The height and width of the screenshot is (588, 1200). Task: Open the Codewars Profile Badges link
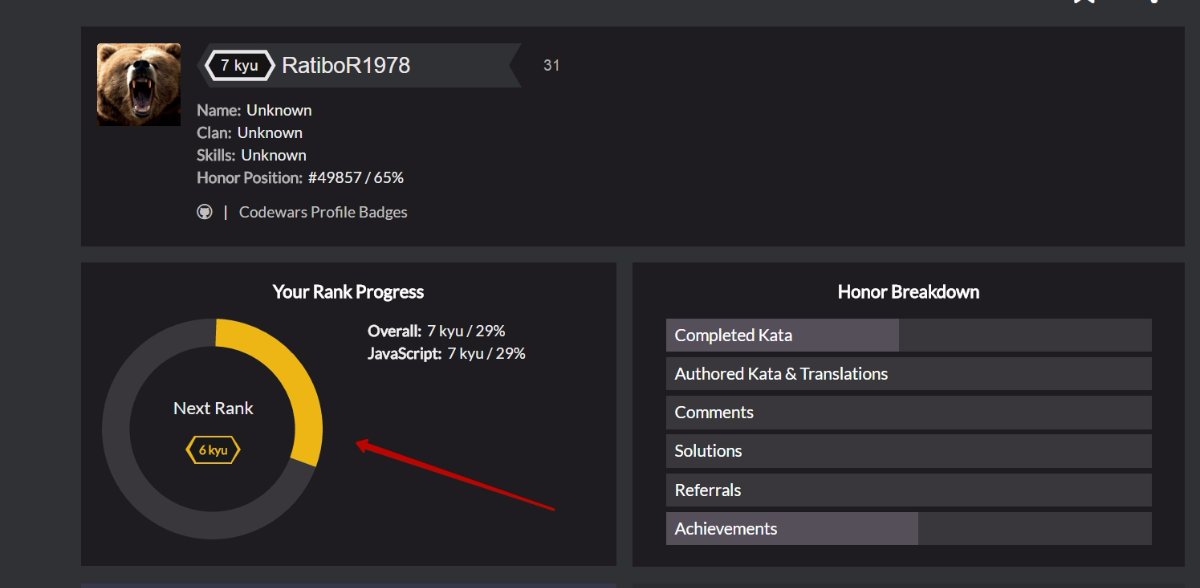(323, 212)
